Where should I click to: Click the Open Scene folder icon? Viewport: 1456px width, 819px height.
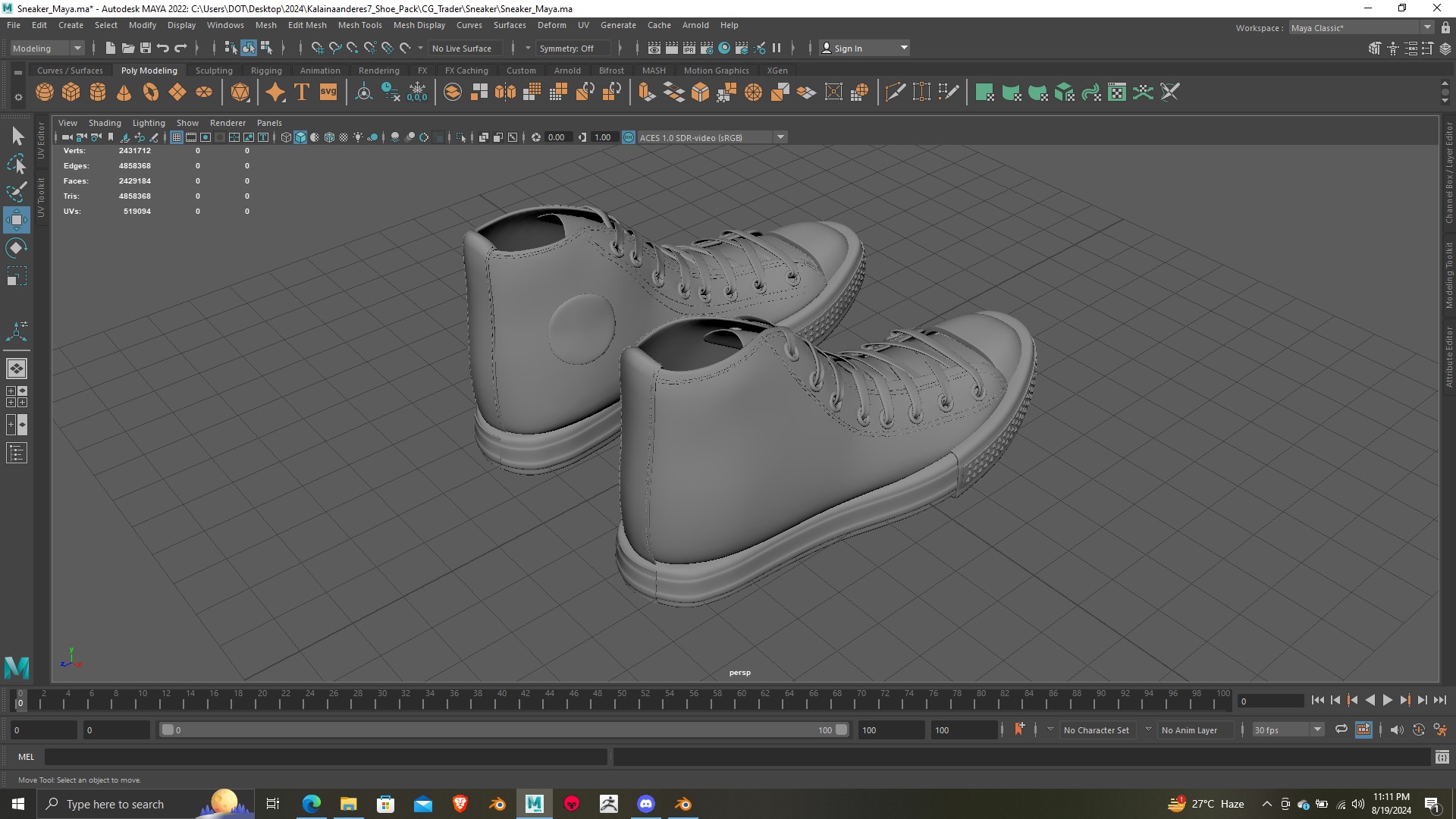pyautogui.click(x=128, y=48)
